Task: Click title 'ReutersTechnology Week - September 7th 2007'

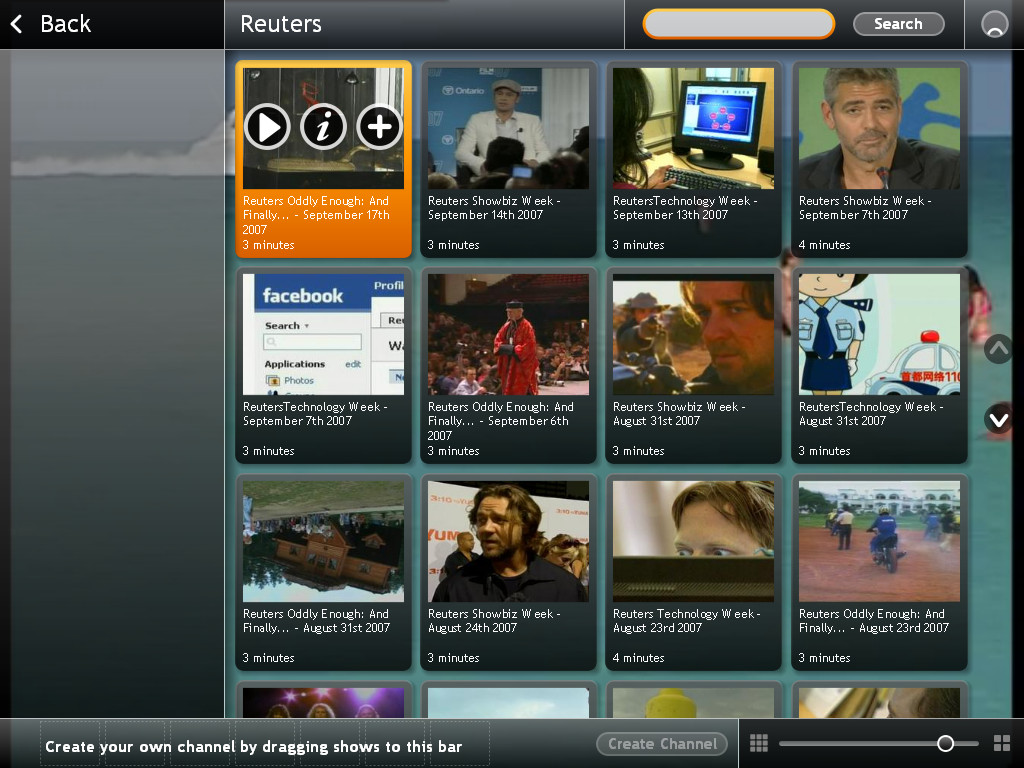Action: [315, 413]
